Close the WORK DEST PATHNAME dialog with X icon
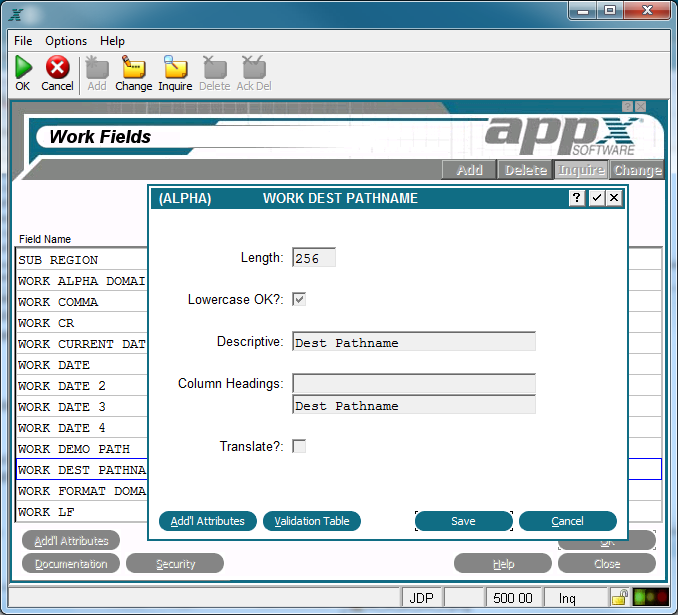 point(614,198)
